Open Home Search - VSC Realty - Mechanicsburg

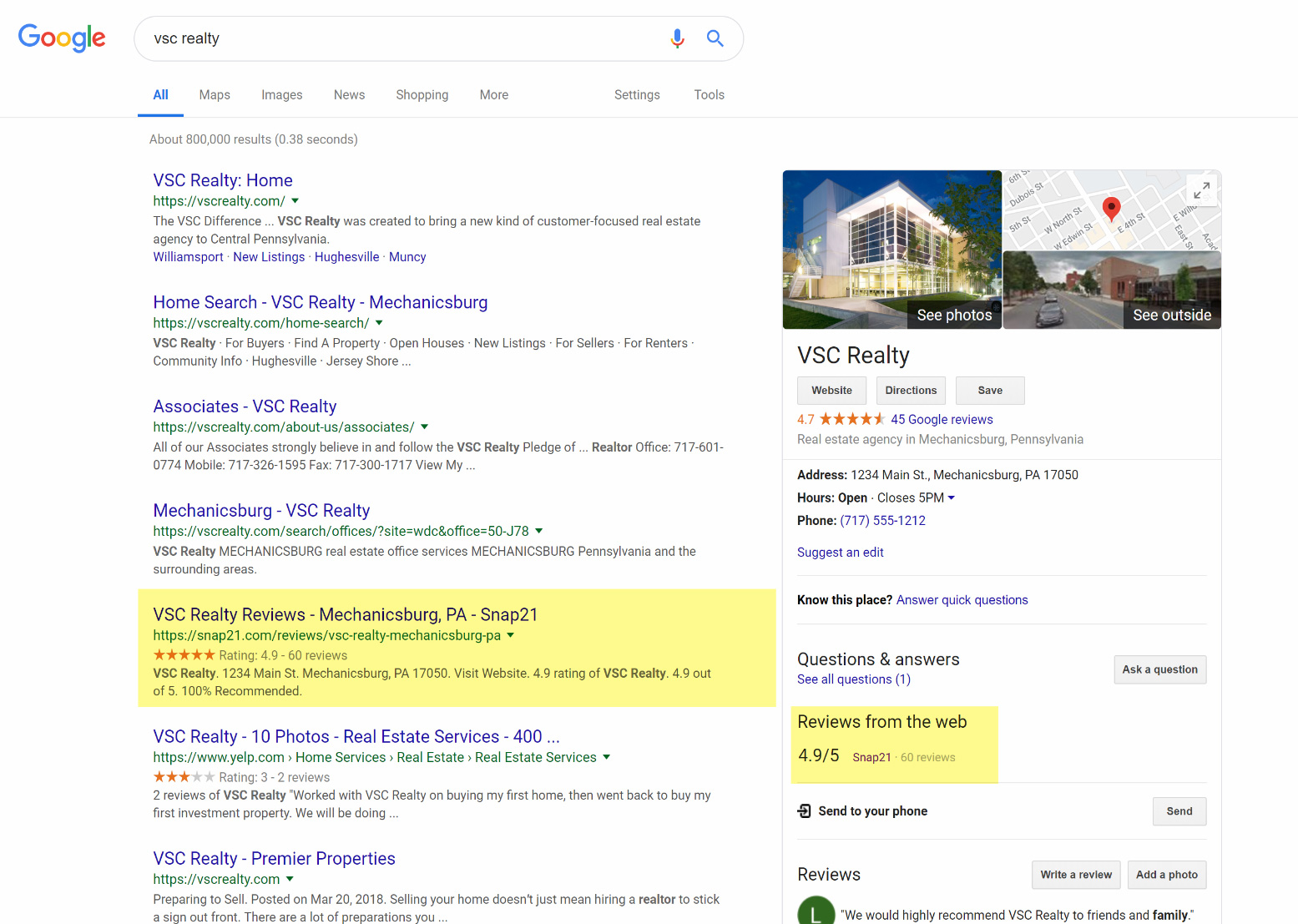pyautogui.click(x=321, y=302)
